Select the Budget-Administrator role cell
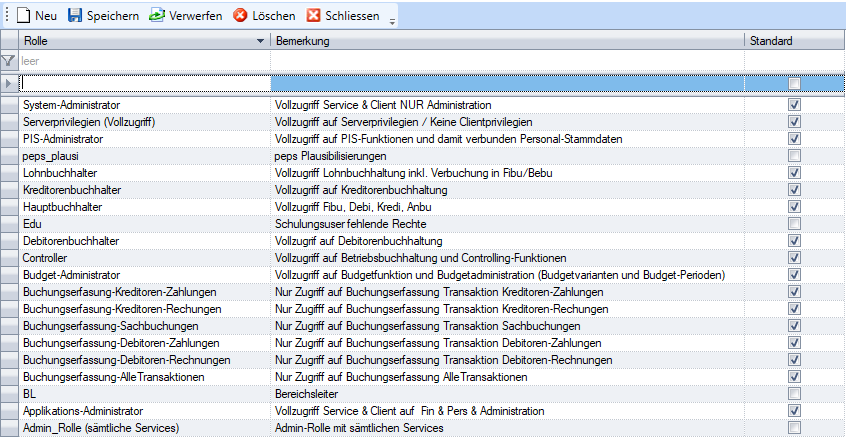The height and width of the screenshot is (437, 846). click(144, 275)
